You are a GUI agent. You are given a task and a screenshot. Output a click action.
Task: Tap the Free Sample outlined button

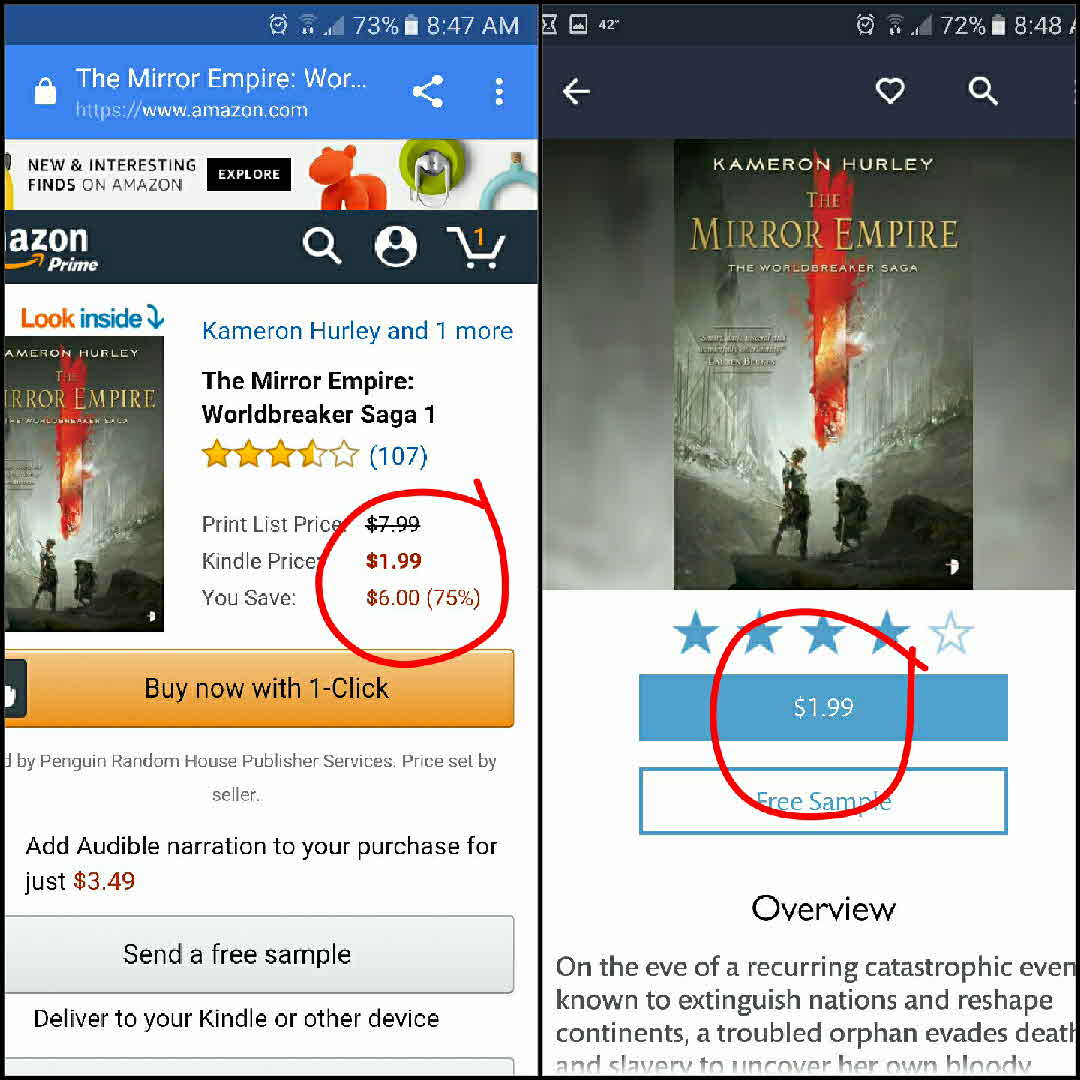[823, 801]
